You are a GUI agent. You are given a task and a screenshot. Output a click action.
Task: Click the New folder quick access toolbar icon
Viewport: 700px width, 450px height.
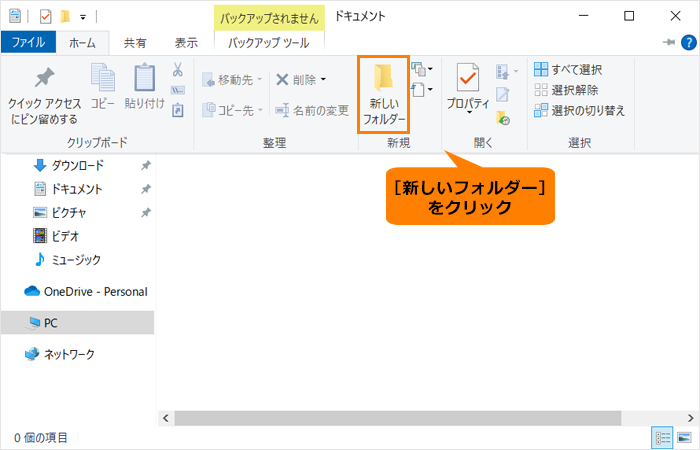click(66, 17)
